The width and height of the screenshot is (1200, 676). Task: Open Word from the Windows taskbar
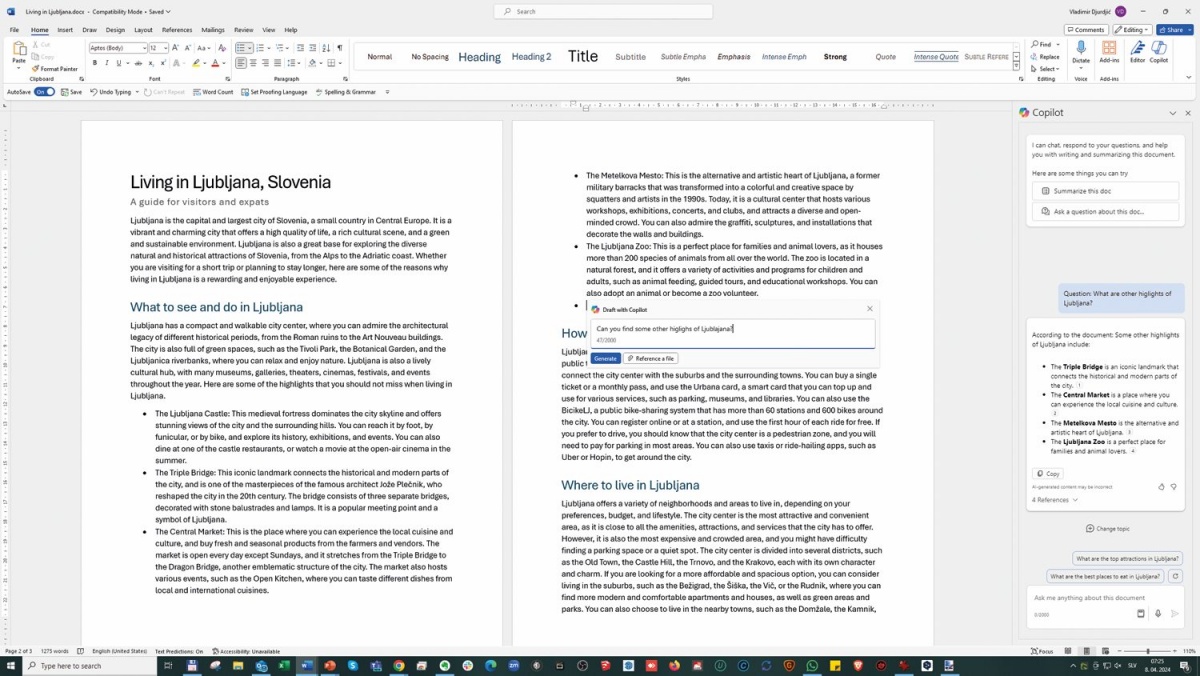(307, 666)
